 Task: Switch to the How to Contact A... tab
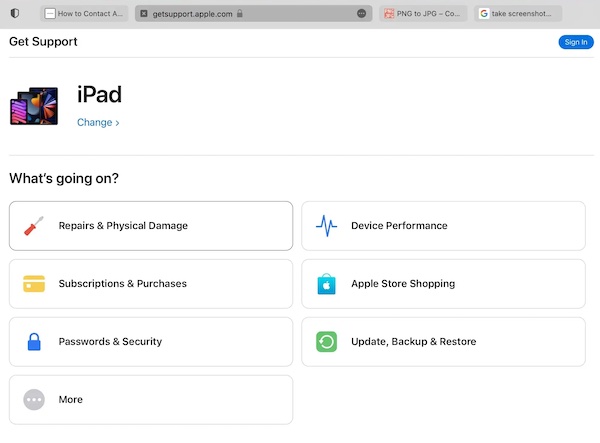coord(84,13)
